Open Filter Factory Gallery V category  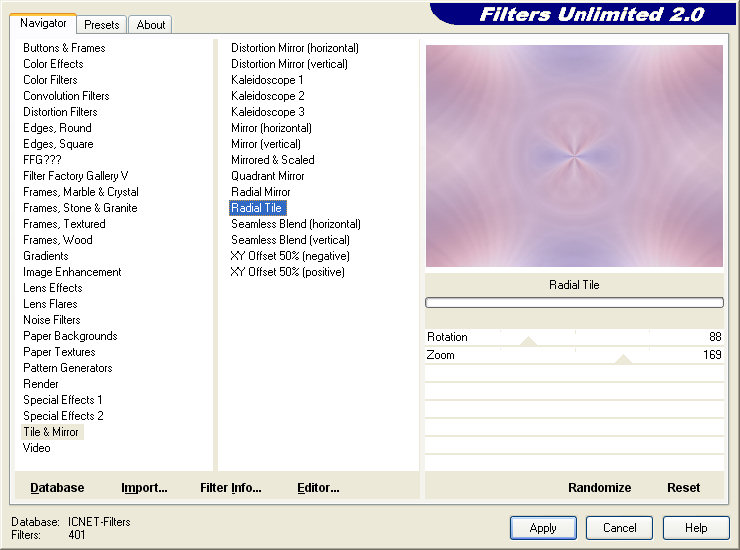coord(76,176)
